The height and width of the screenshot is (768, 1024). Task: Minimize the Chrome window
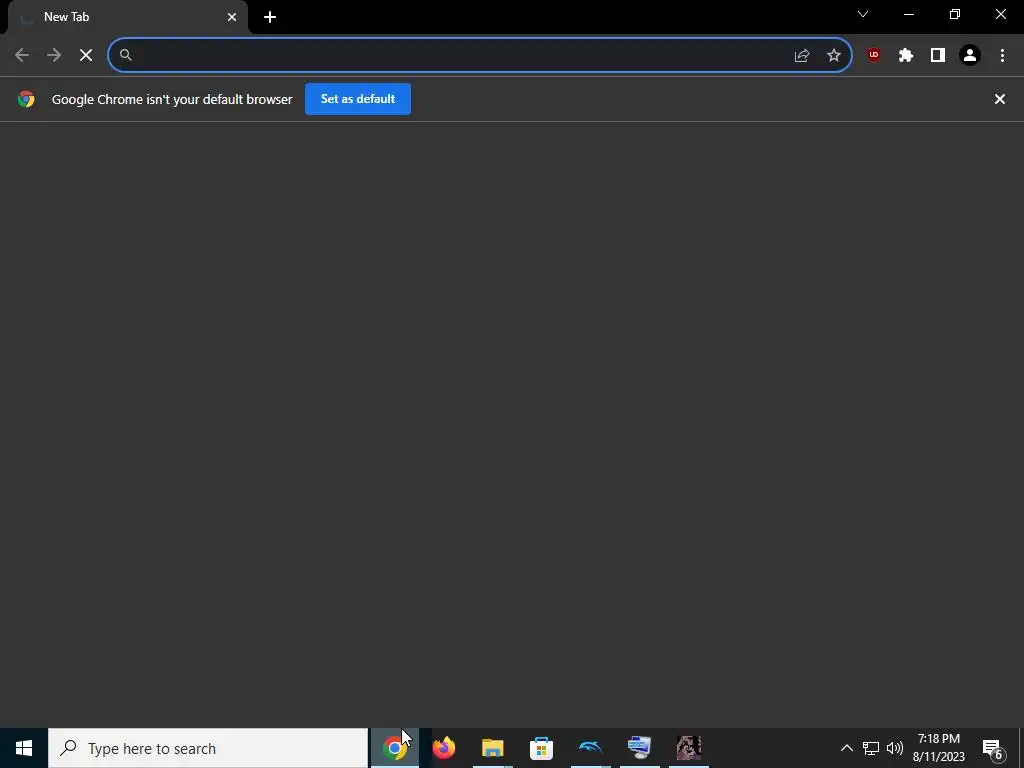coord(908,14)
